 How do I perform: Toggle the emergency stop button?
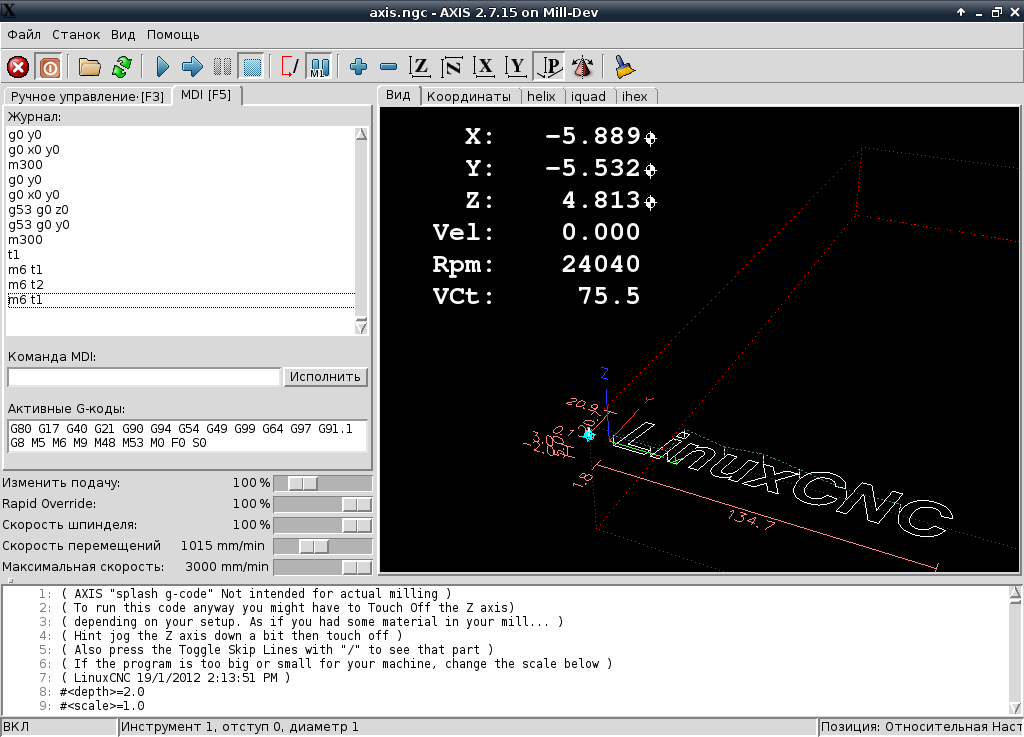(18, 67)
